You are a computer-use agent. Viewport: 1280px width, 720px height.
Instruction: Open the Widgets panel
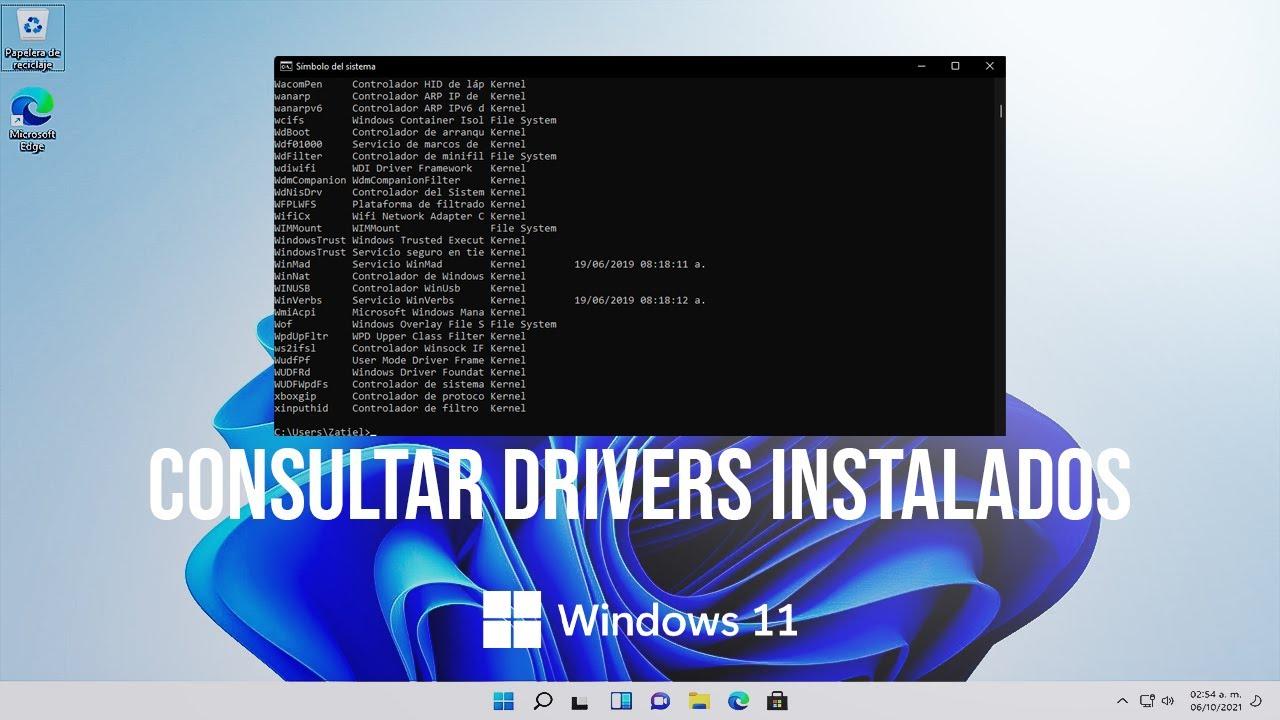[620, 700]
